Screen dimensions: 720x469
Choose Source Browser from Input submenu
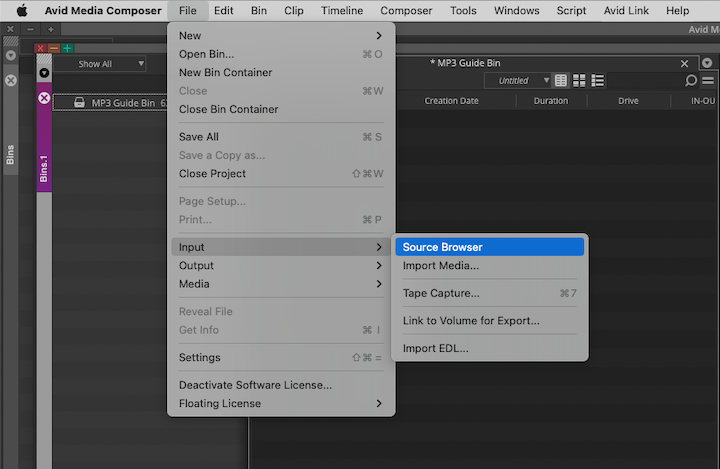pyautogui.click(x=489, y=247)
